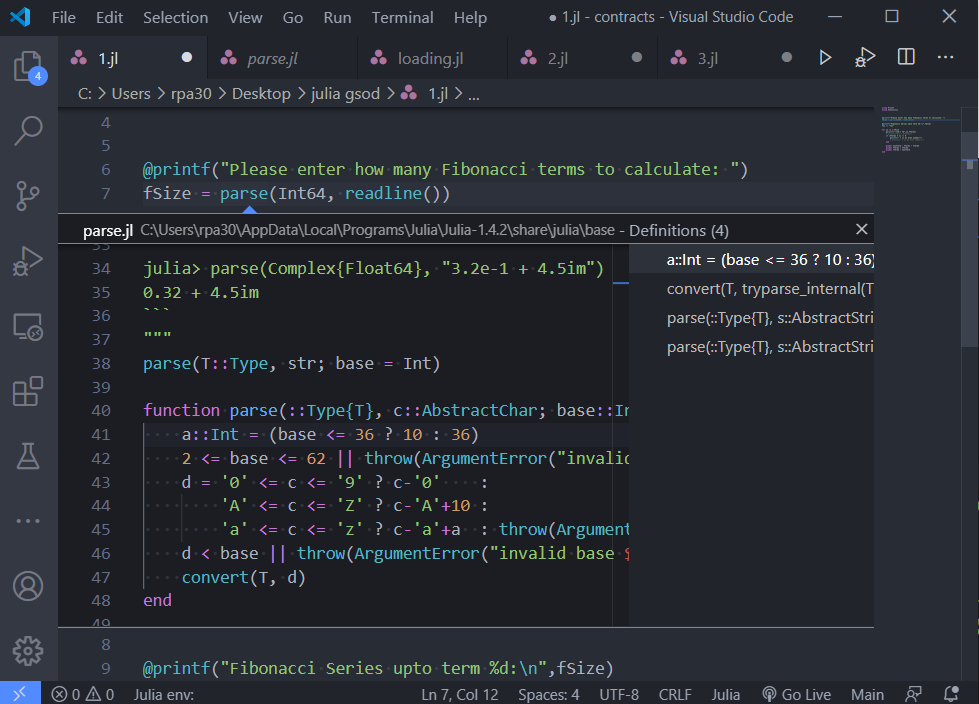Click 'Main' module in status bar
The image size is (979, 704).
coord(867,694)
